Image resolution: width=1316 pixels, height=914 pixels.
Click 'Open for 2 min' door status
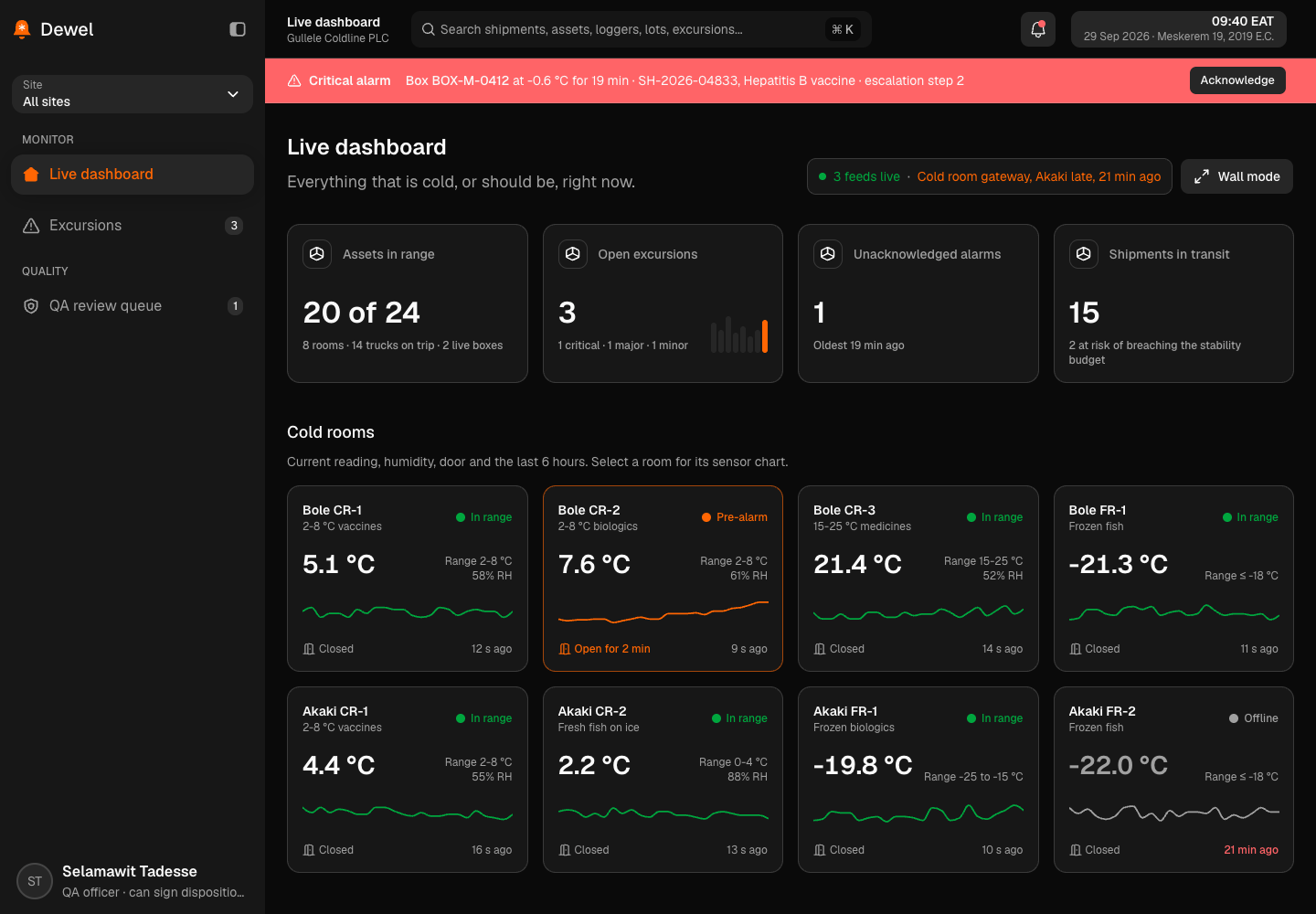(x=612, y=649)
